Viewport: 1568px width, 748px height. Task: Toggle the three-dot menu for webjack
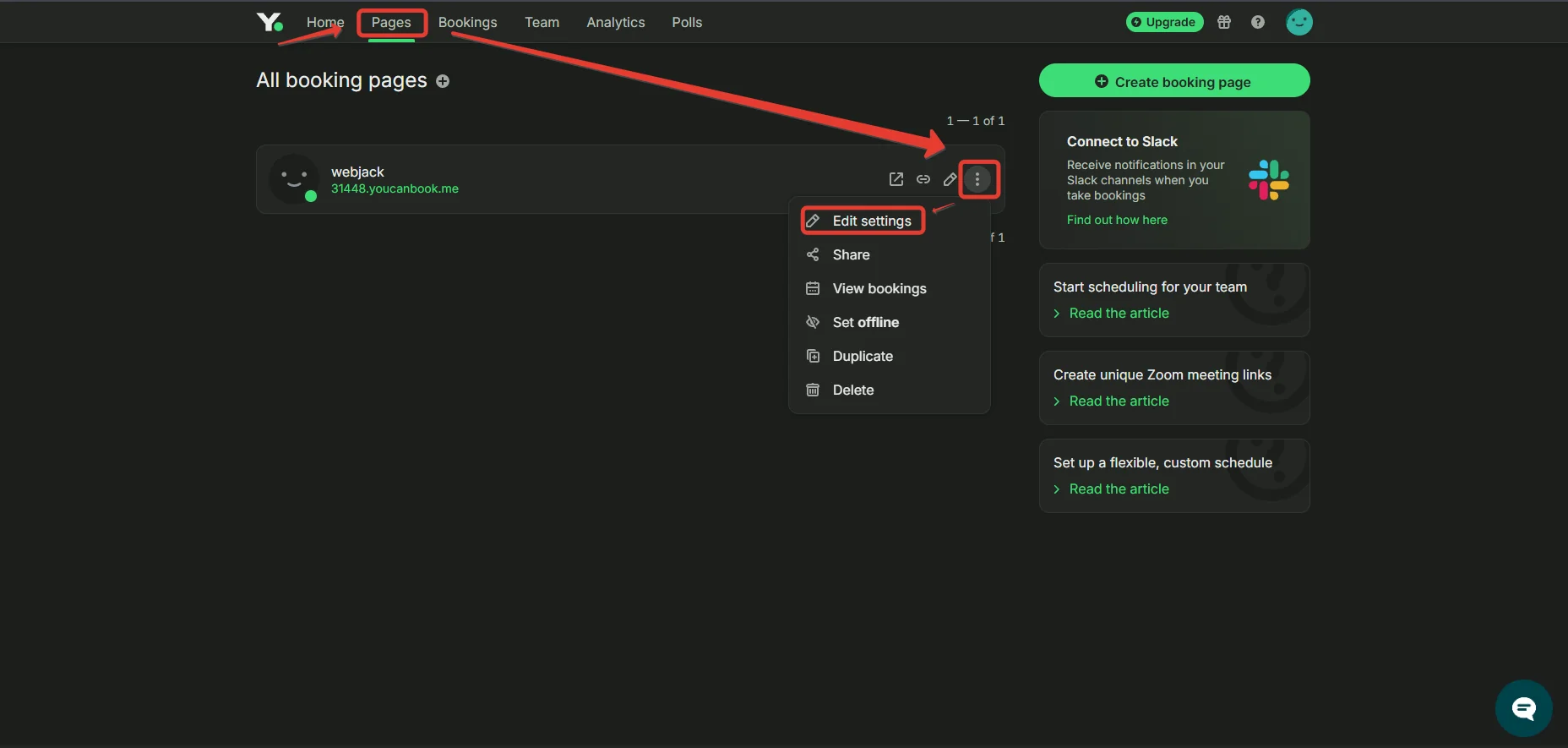[x=977, y=179]
